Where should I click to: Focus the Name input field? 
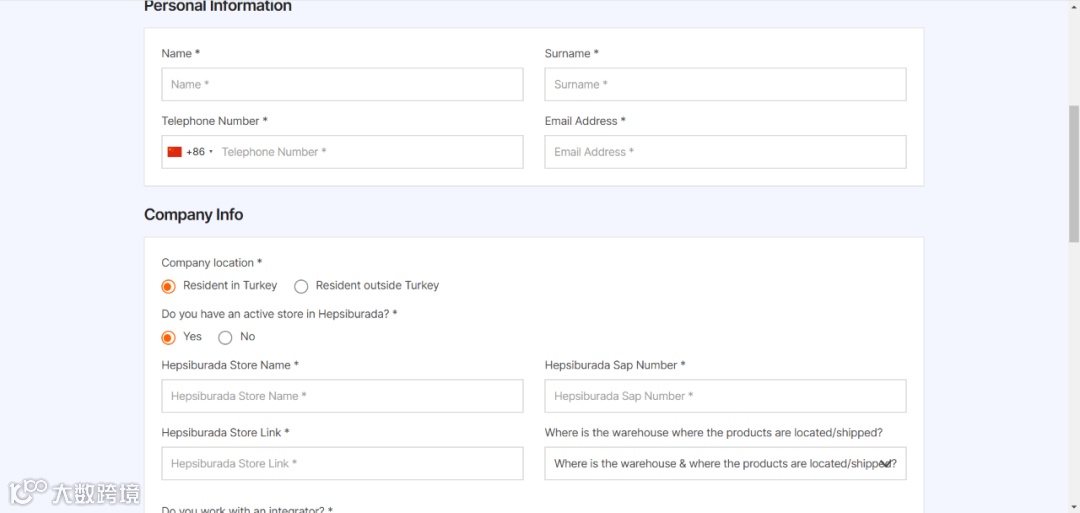pos(342,85)
